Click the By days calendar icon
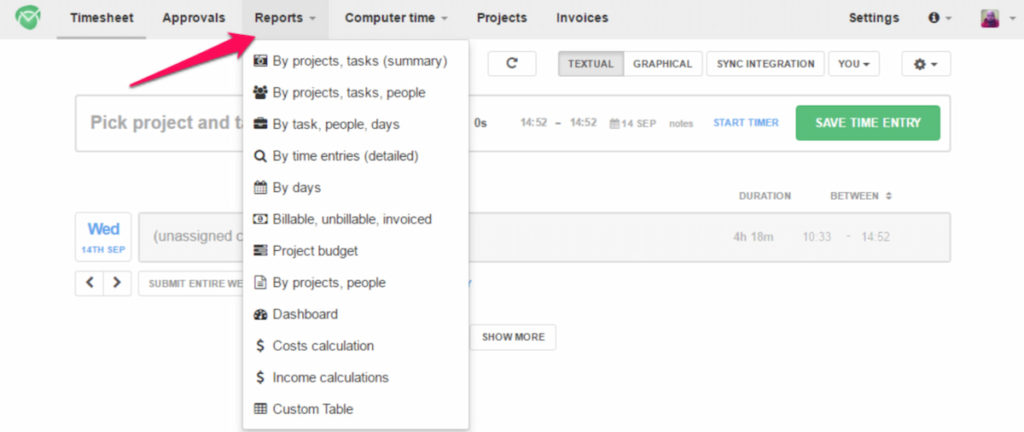Image resolution: width=1024 pixels, height=432 pixels. (x=261, y=188)
